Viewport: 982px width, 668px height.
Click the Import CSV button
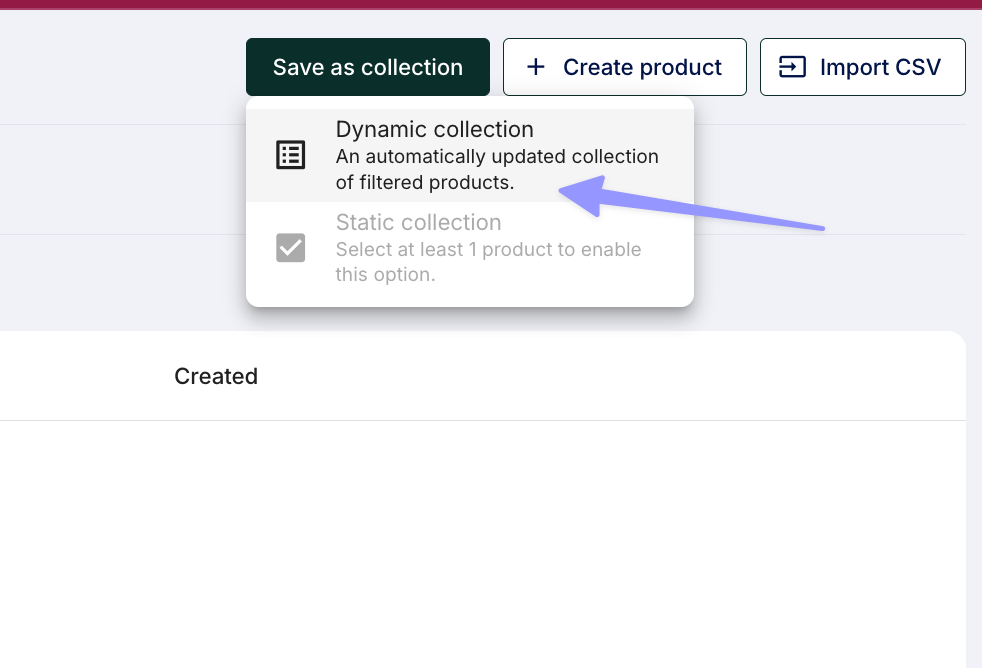pyautogui.click(x=862, y=67)
